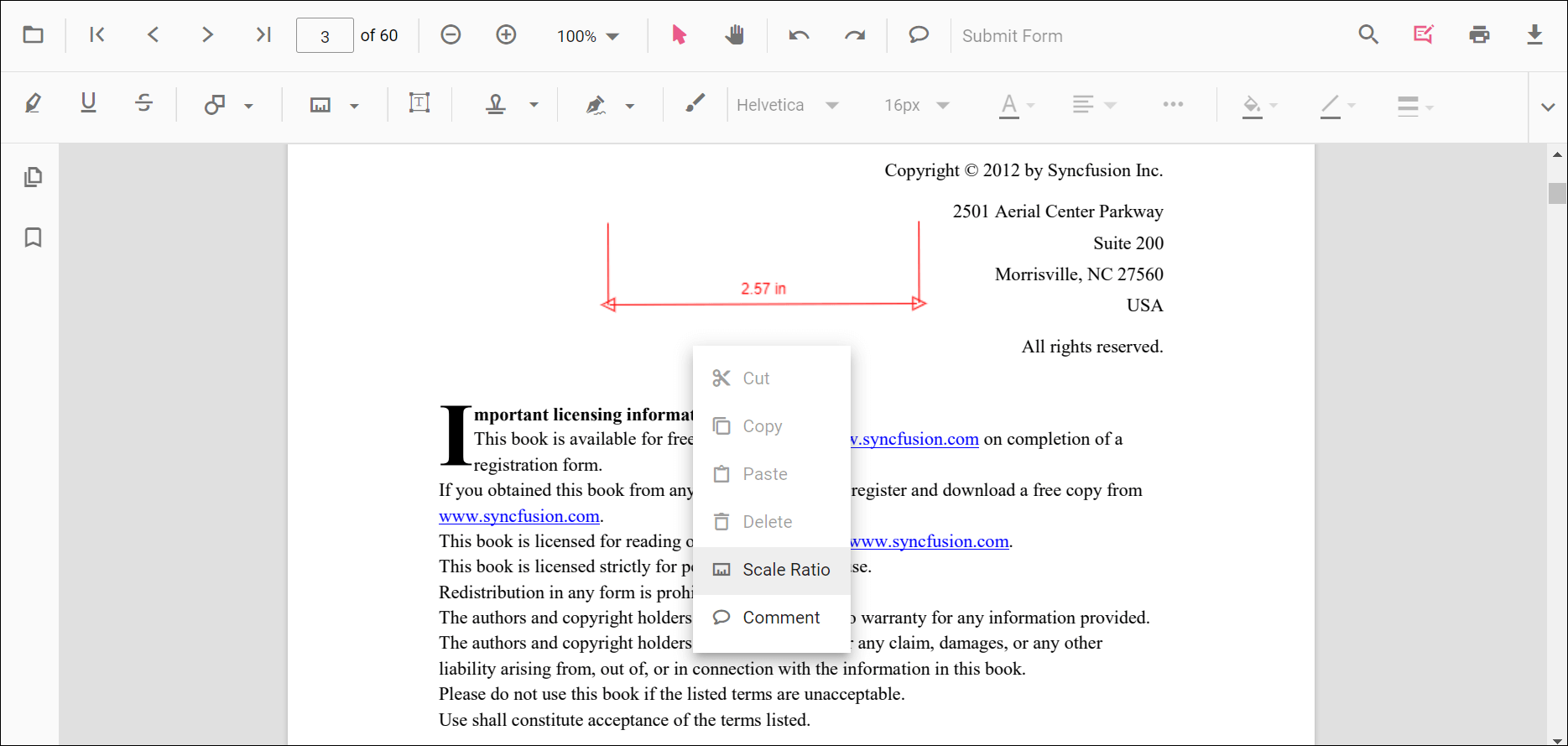Download the document using the download icon
Image resolution: width=1568 pixels, height=746 pixels.
click(1534, 35)
